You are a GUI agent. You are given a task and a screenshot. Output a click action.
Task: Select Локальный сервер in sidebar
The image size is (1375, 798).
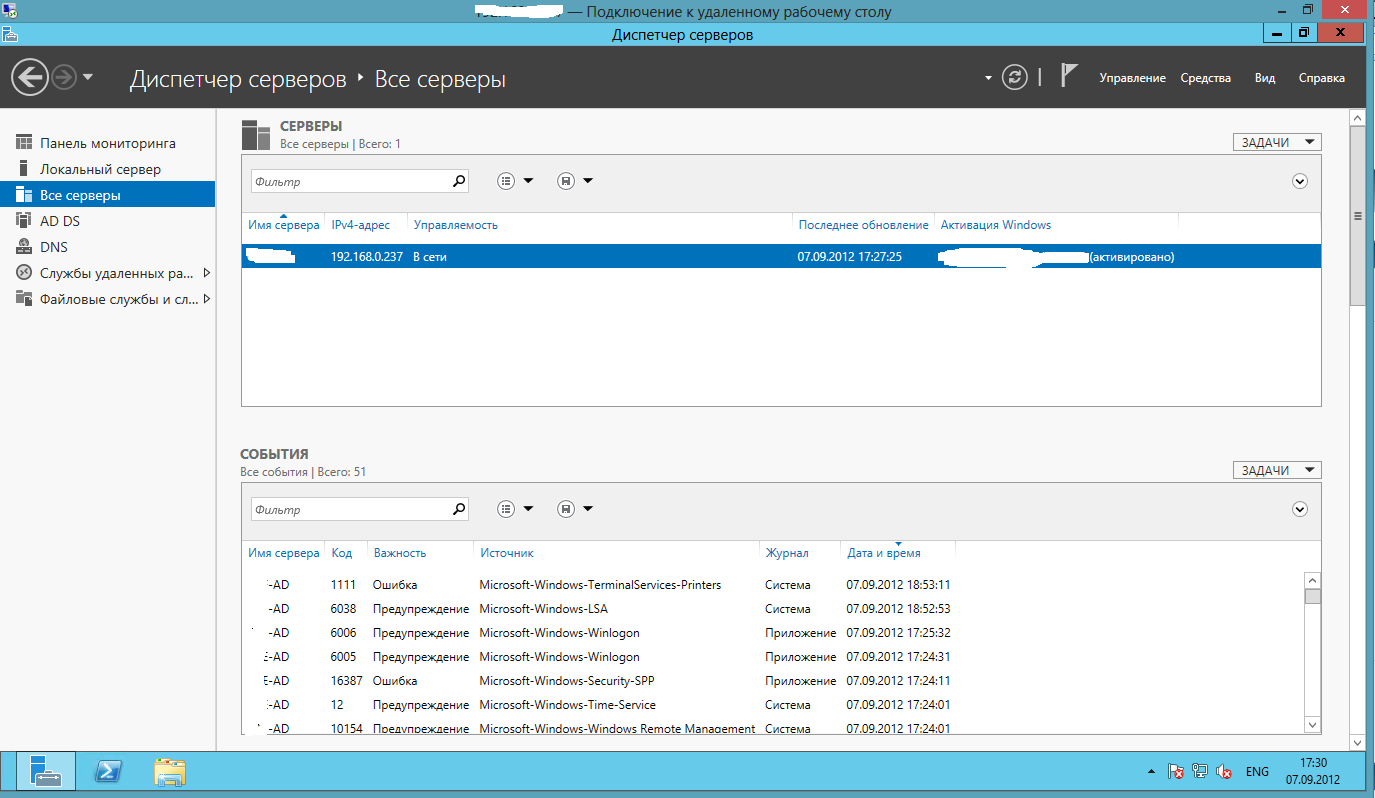pyautogui.click(x=100, y=169)
